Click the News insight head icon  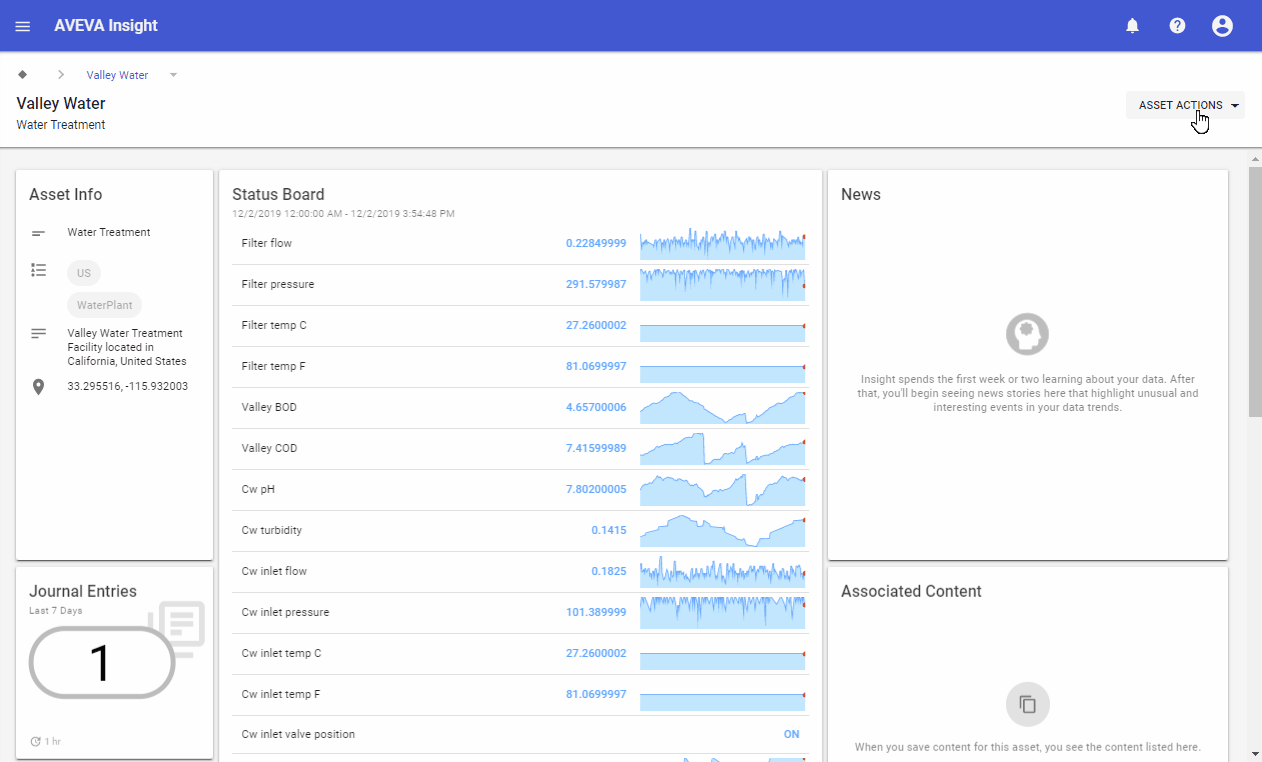point(1027,334)
